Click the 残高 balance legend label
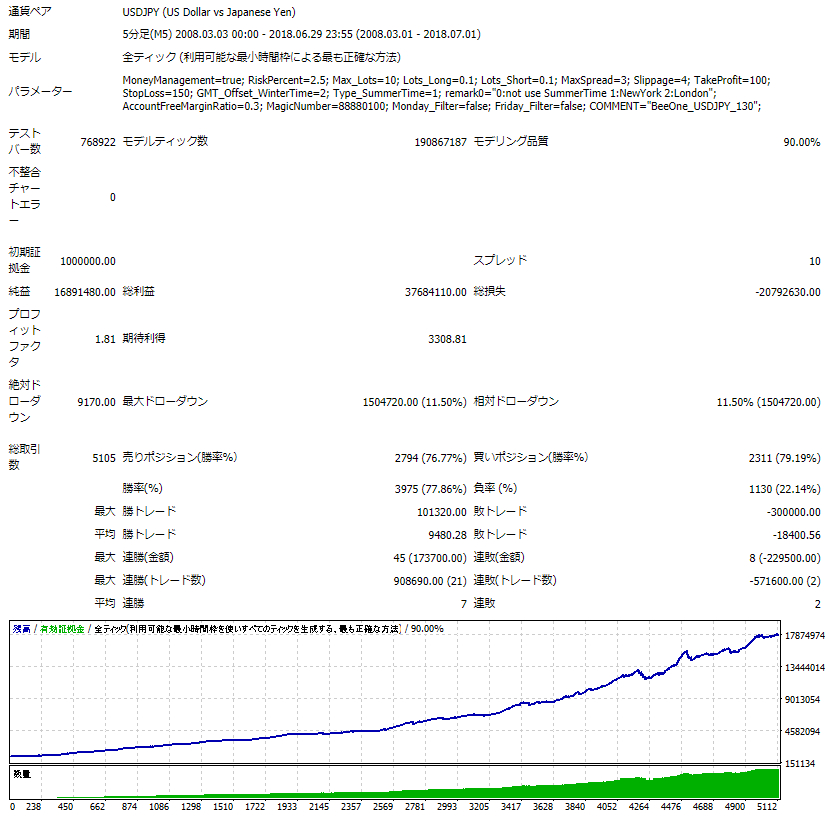This screenshot has width=829, height=818. point(22,629)
